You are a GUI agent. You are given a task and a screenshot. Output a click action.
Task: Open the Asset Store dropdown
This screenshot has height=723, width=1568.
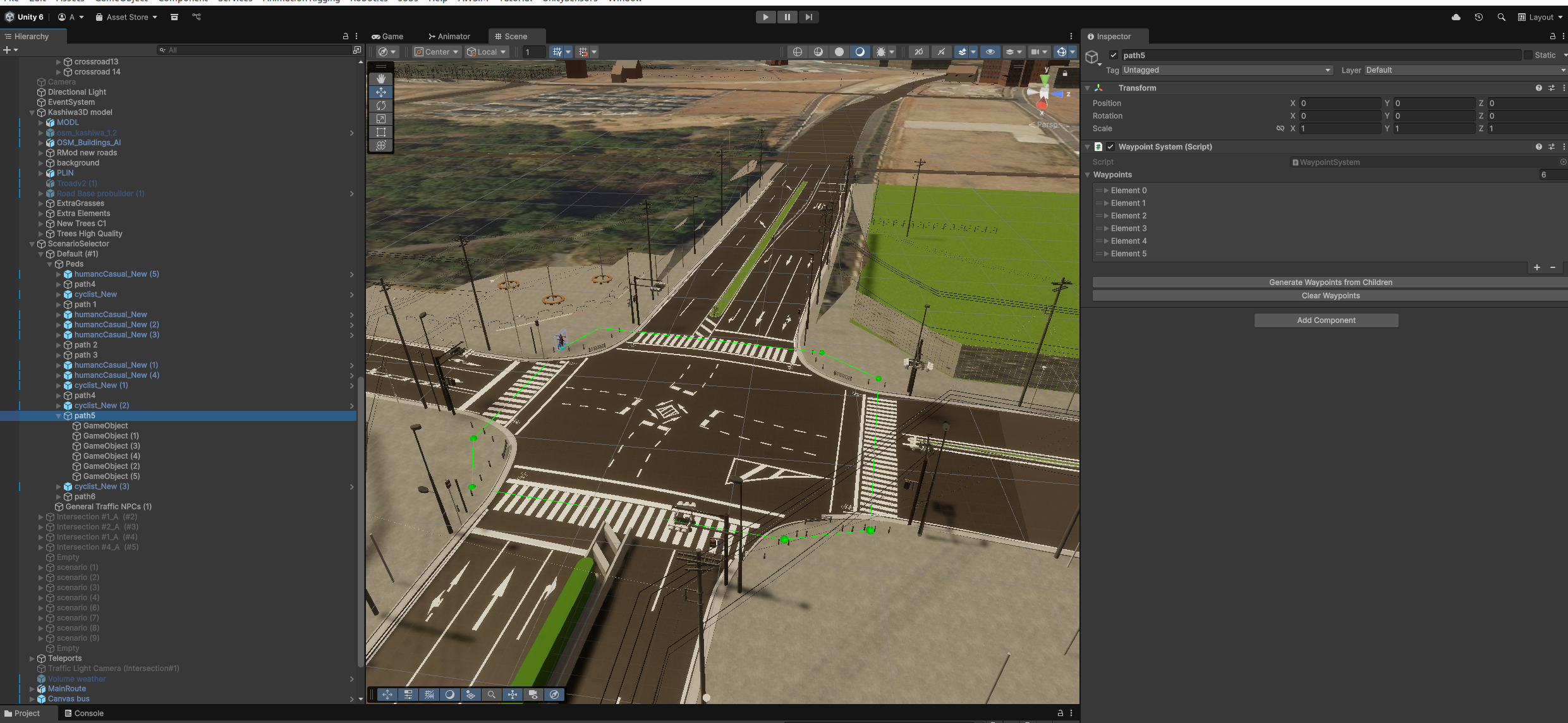(x=126, y=17)
